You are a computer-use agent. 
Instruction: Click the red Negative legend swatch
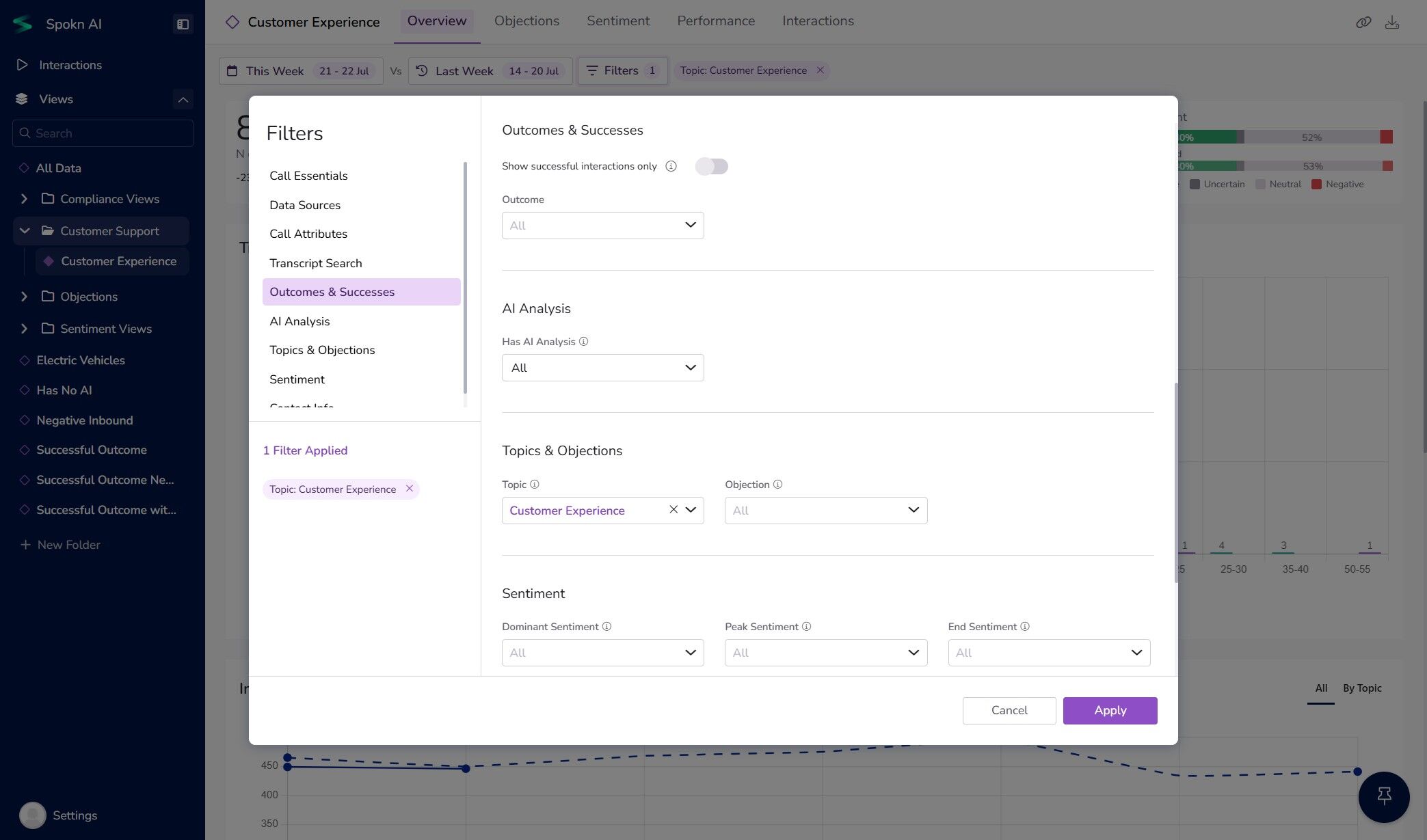pos(1316,185)
